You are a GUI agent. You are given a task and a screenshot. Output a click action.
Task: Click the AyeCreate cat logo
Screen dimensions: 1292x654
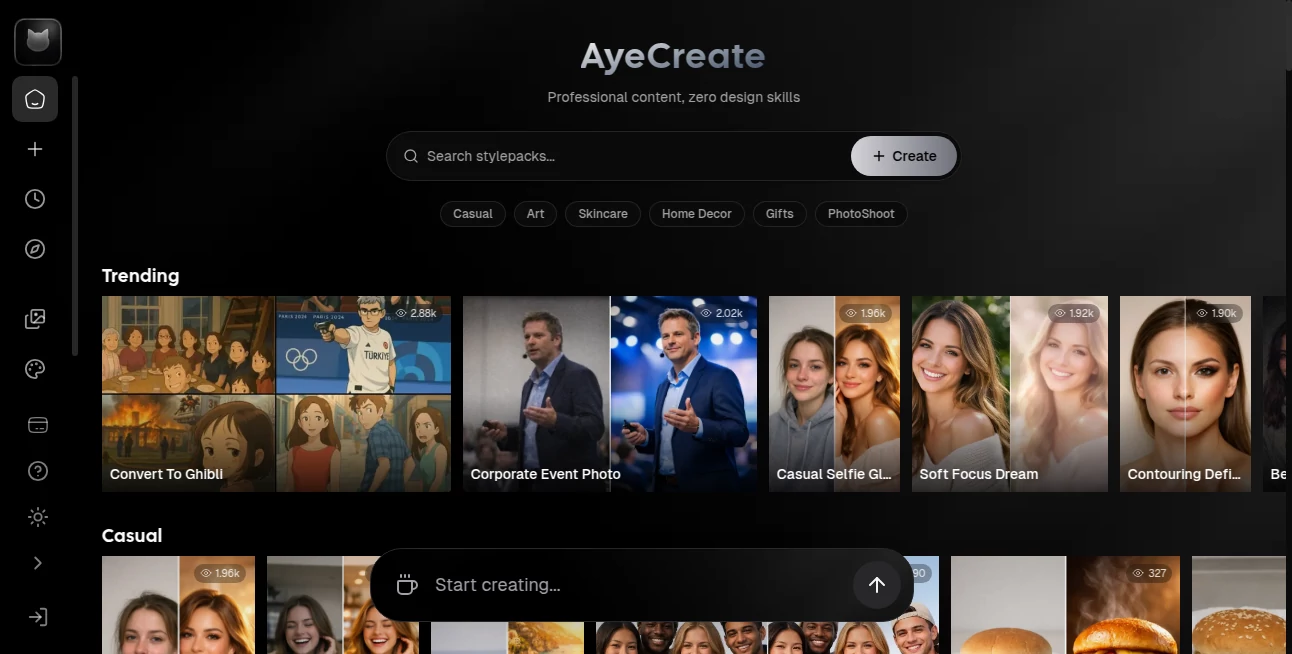coord(37,42)
